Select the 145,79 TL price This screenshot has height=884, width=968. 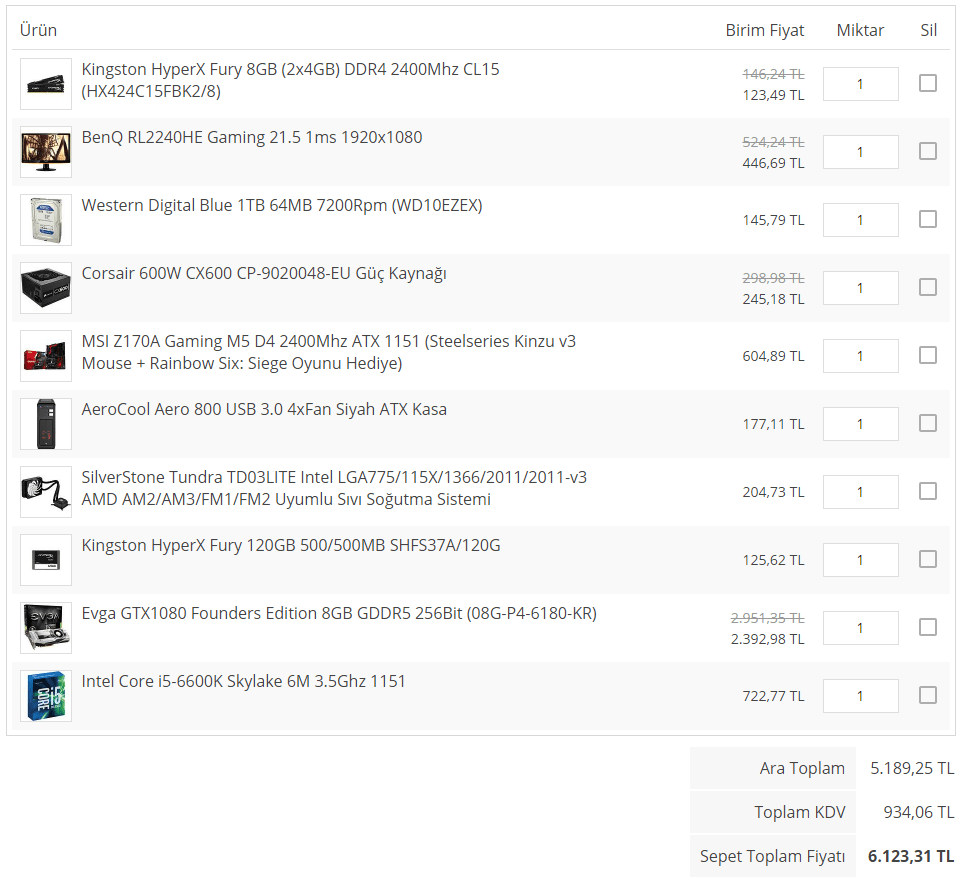(x=773, y=220)
